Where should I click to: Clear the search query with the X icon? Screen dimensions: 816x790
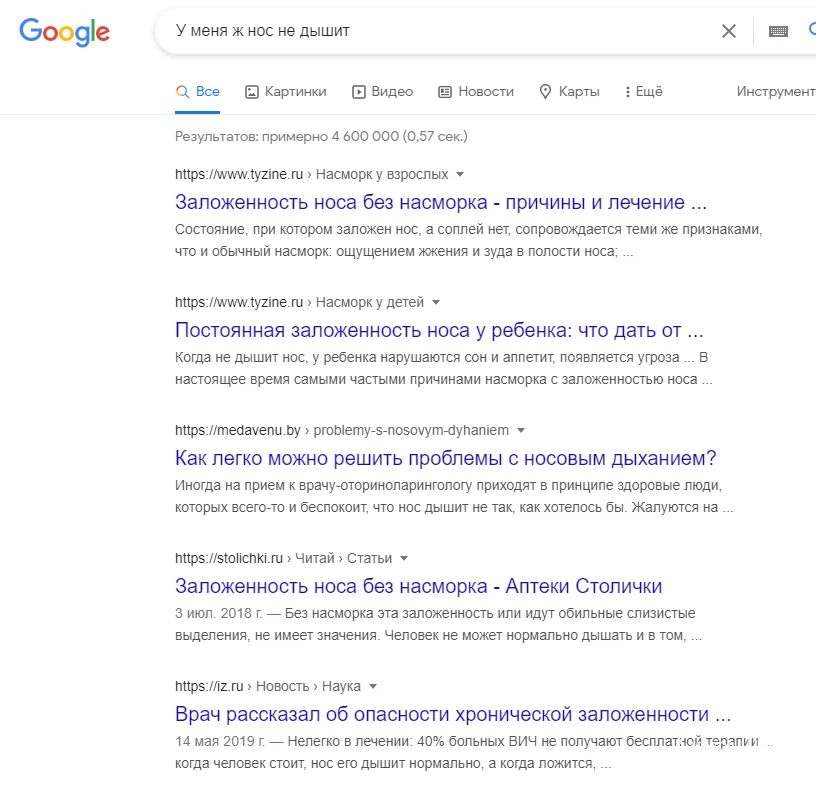tap(729, 31)
